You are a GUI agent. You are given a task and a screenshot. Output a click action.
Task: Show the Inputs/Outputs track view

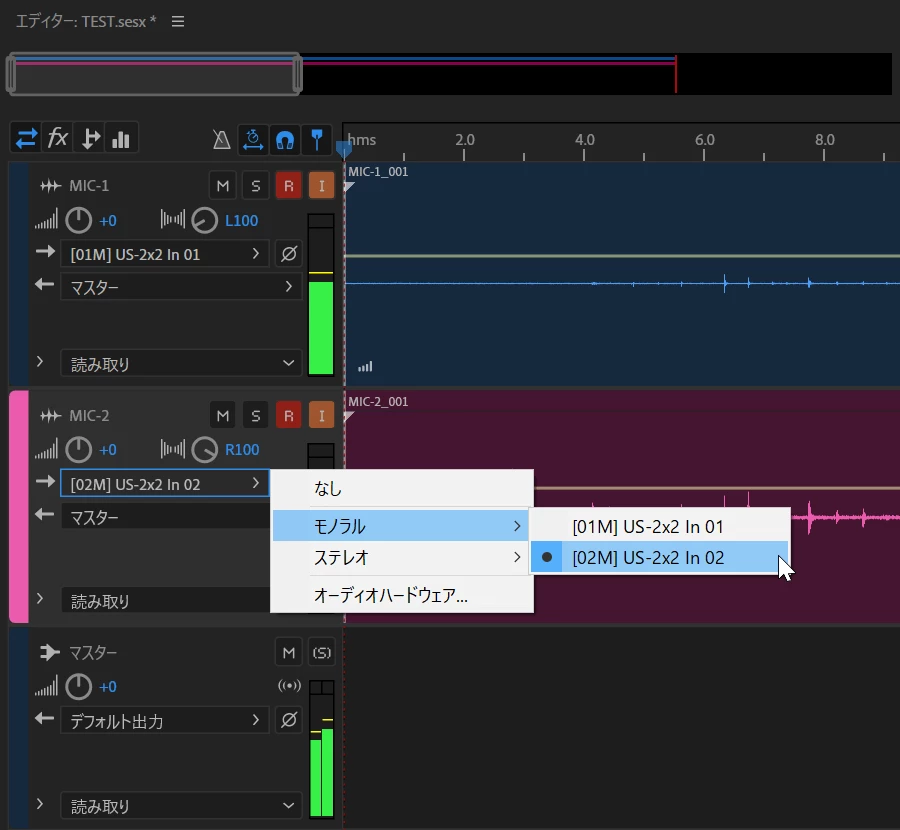tap(26, 138)
